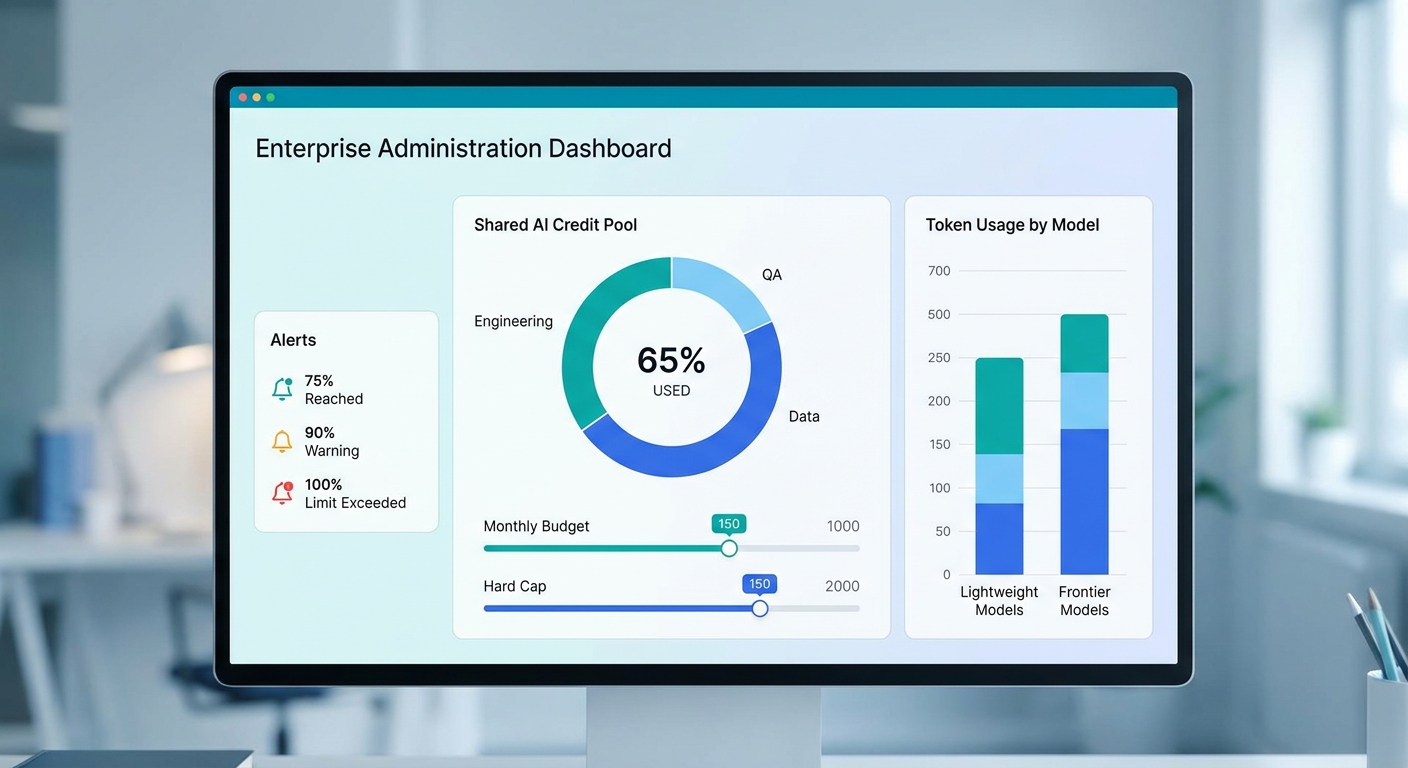Click the red bell icon for Limit Exceeded
1408x768 pixels.
click(x=282, y=493)
